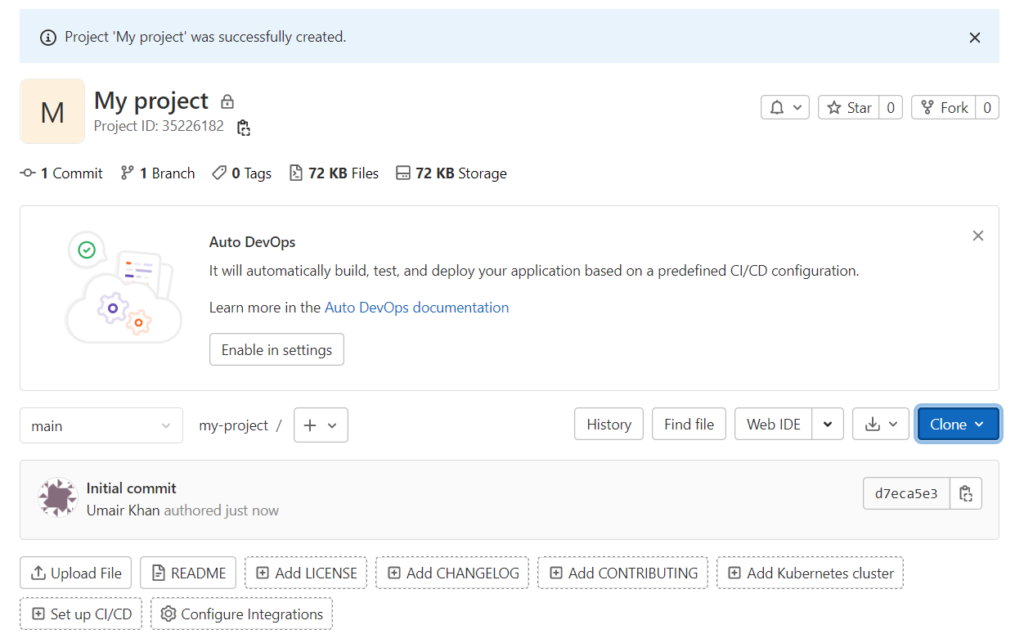This screenshot has width=1024, height=643.
Task: Copy the project ID to clipboard
Action: [243, 128]
